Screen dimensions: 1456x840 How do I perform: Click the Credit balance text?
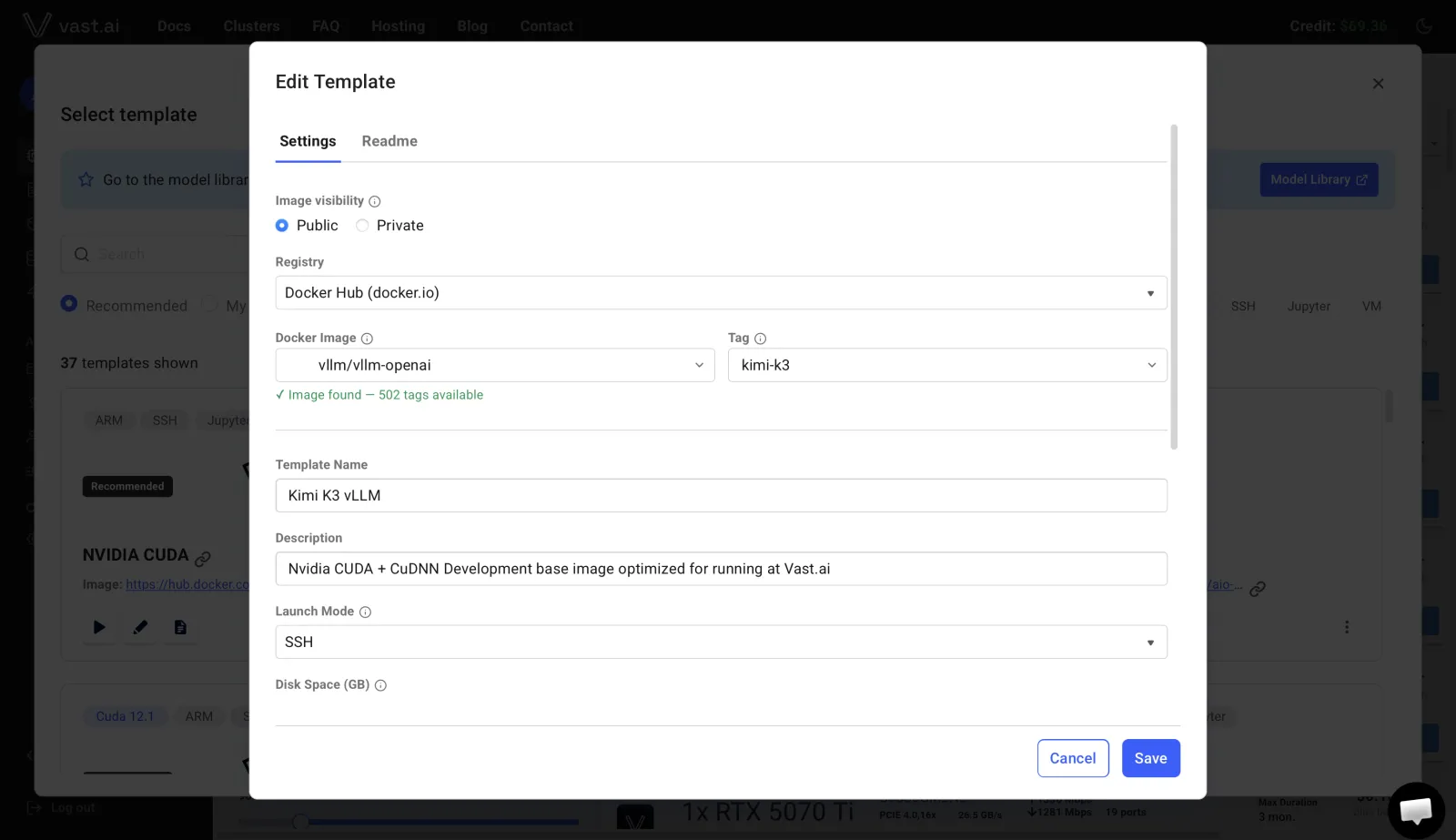1339,25
